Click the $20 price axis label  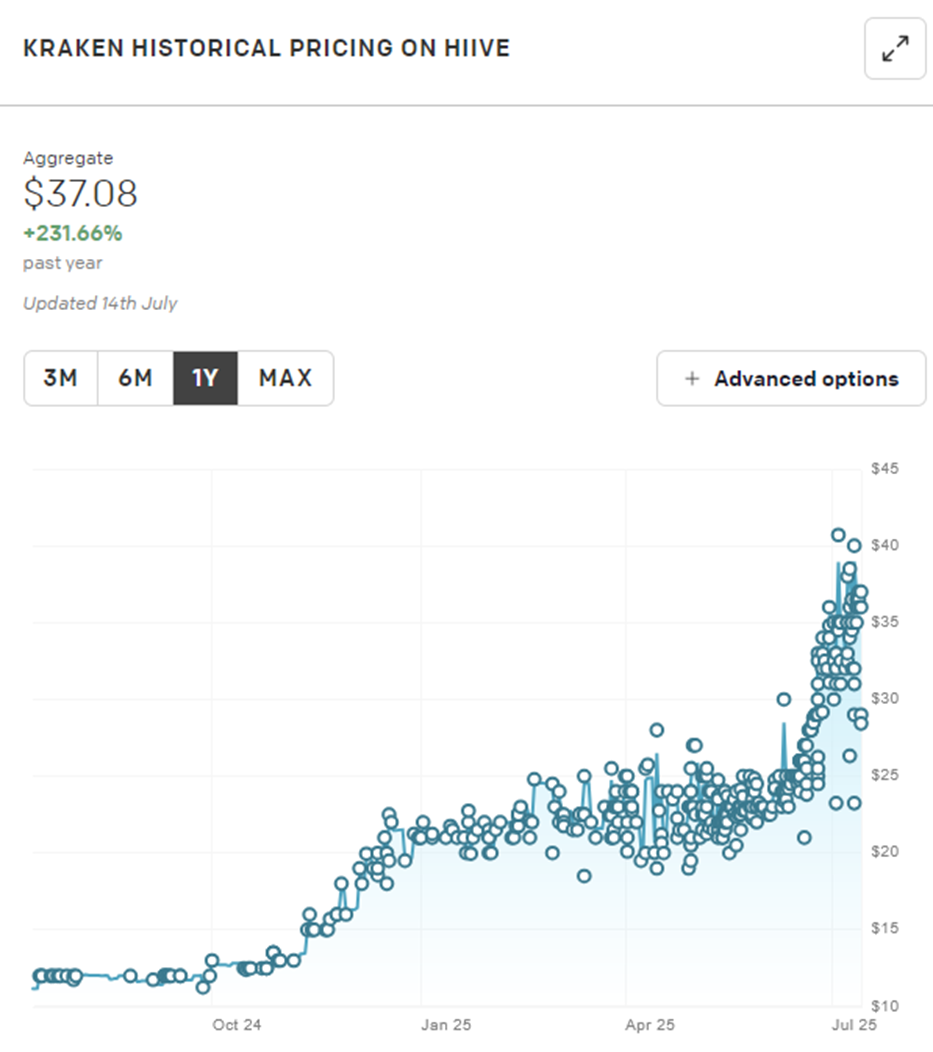885,851
